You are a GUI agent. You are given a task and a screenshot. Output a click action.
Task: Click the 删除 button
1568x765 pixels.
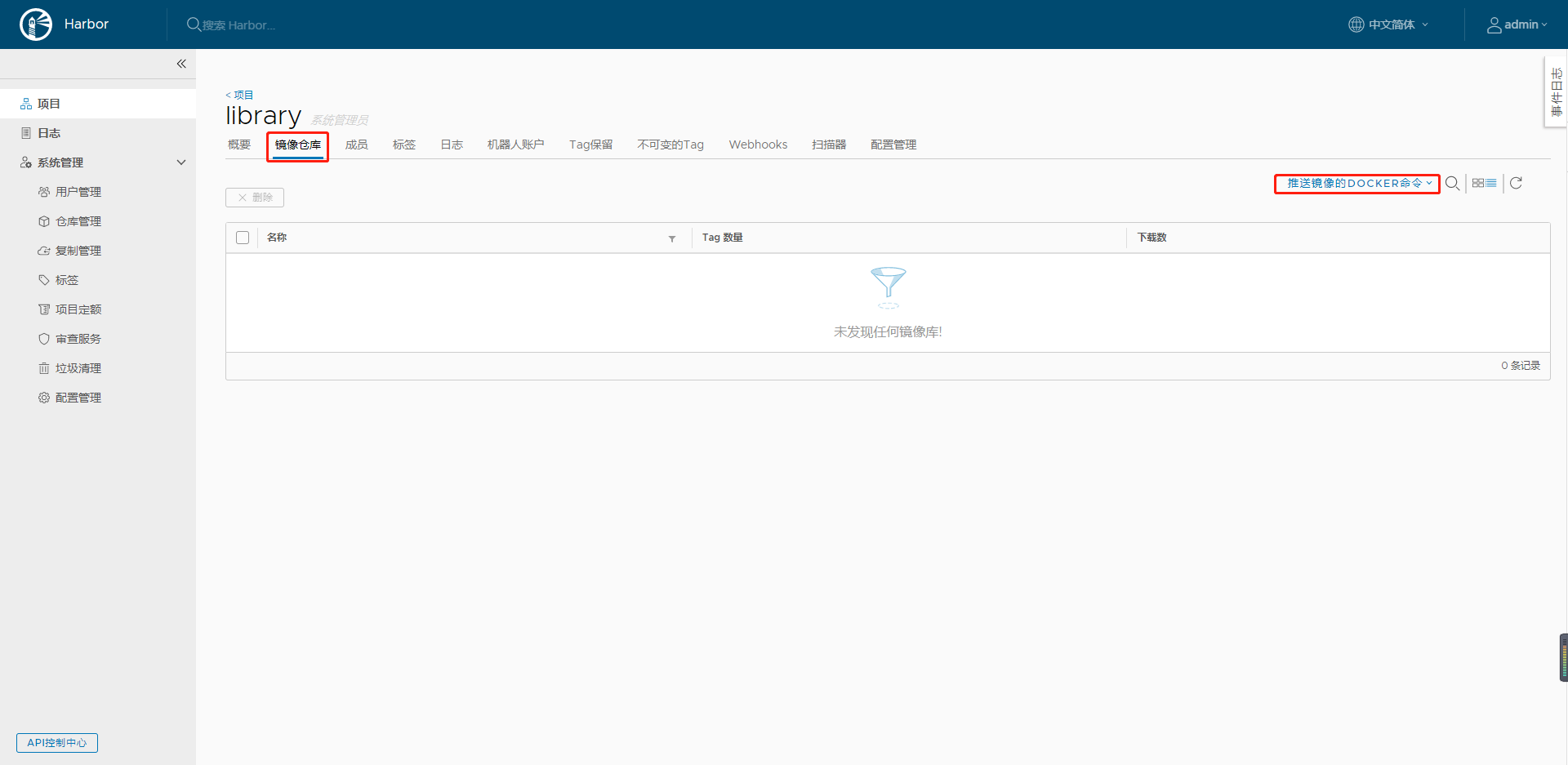(x=255, y=198)
